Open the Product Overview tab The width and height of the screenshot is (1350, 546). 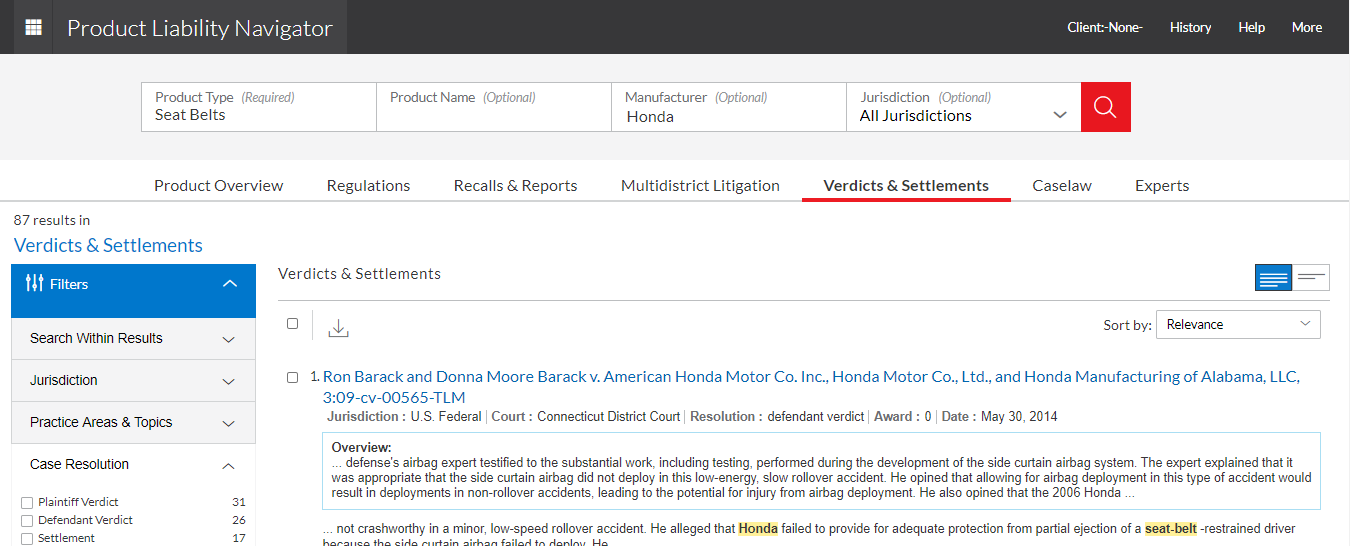pos(219,185)
